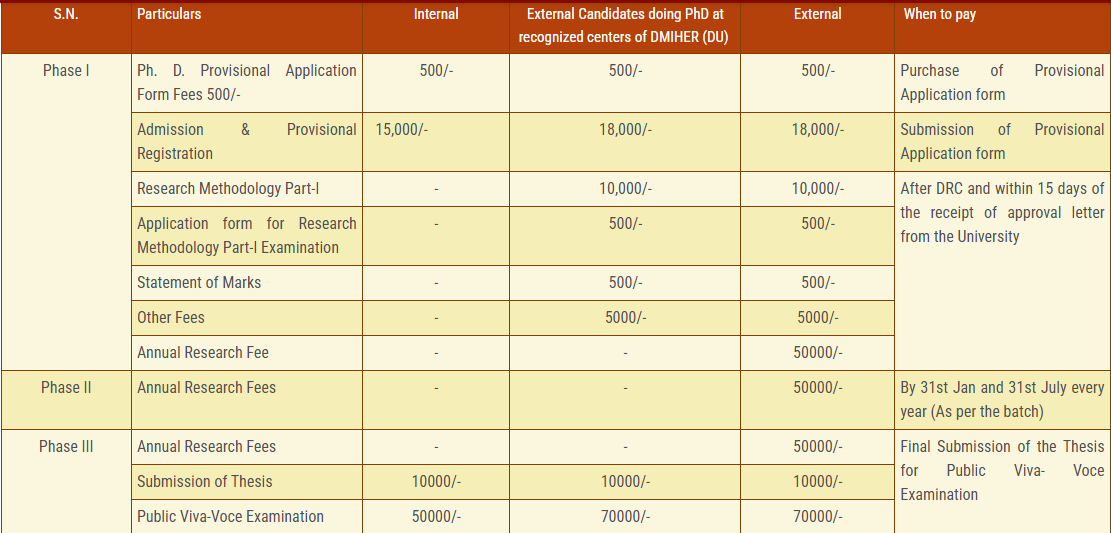The image size is (1111, 533).
Task: Select the Research Methodology Part-I cell
Action: (228, 189)
